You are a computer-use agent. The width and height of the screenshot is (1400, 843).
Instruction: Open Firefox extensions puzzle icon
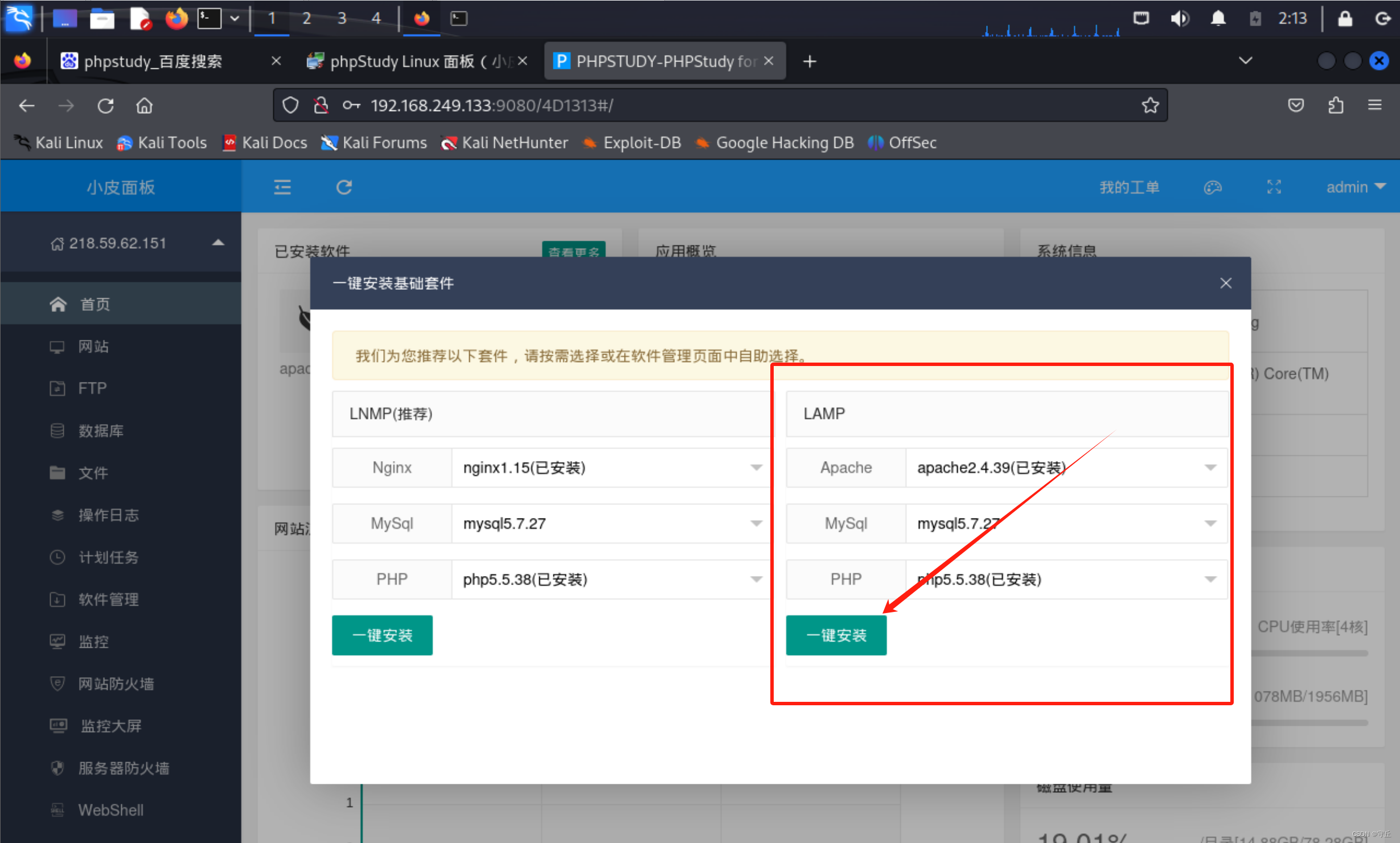(x=1336, y=105)
